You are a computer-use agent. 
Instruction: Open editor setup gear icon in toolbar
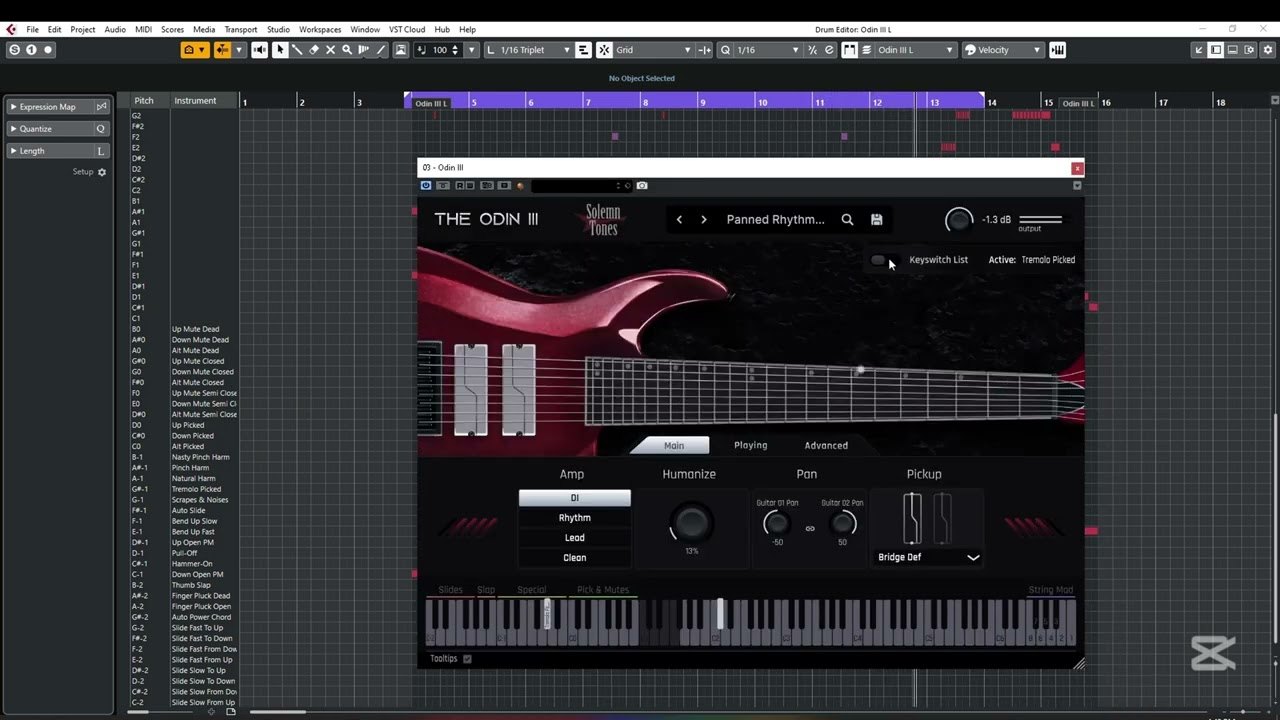[x=1266, y=50]
